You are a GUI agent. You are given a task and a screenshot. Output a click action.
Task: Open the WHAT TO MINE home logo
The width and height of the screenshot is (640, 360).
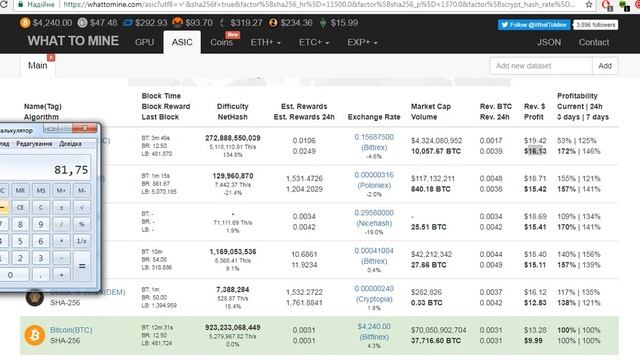pyautogui.click(x=73, y=41)
